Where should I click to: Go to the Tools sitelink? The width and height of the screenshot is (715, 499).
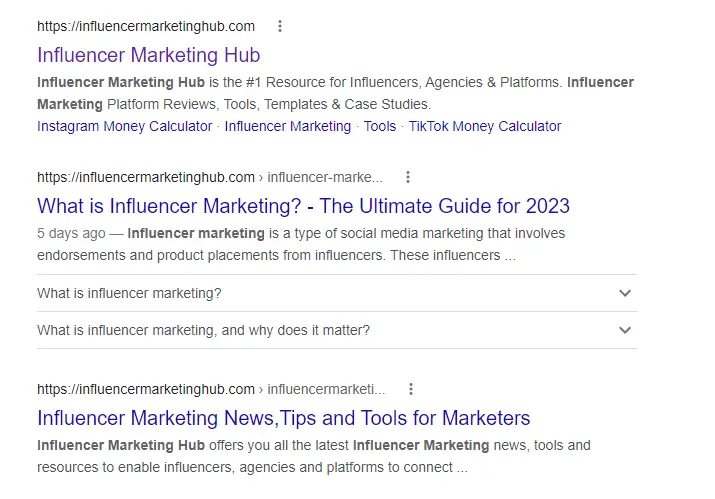[380, 126]
